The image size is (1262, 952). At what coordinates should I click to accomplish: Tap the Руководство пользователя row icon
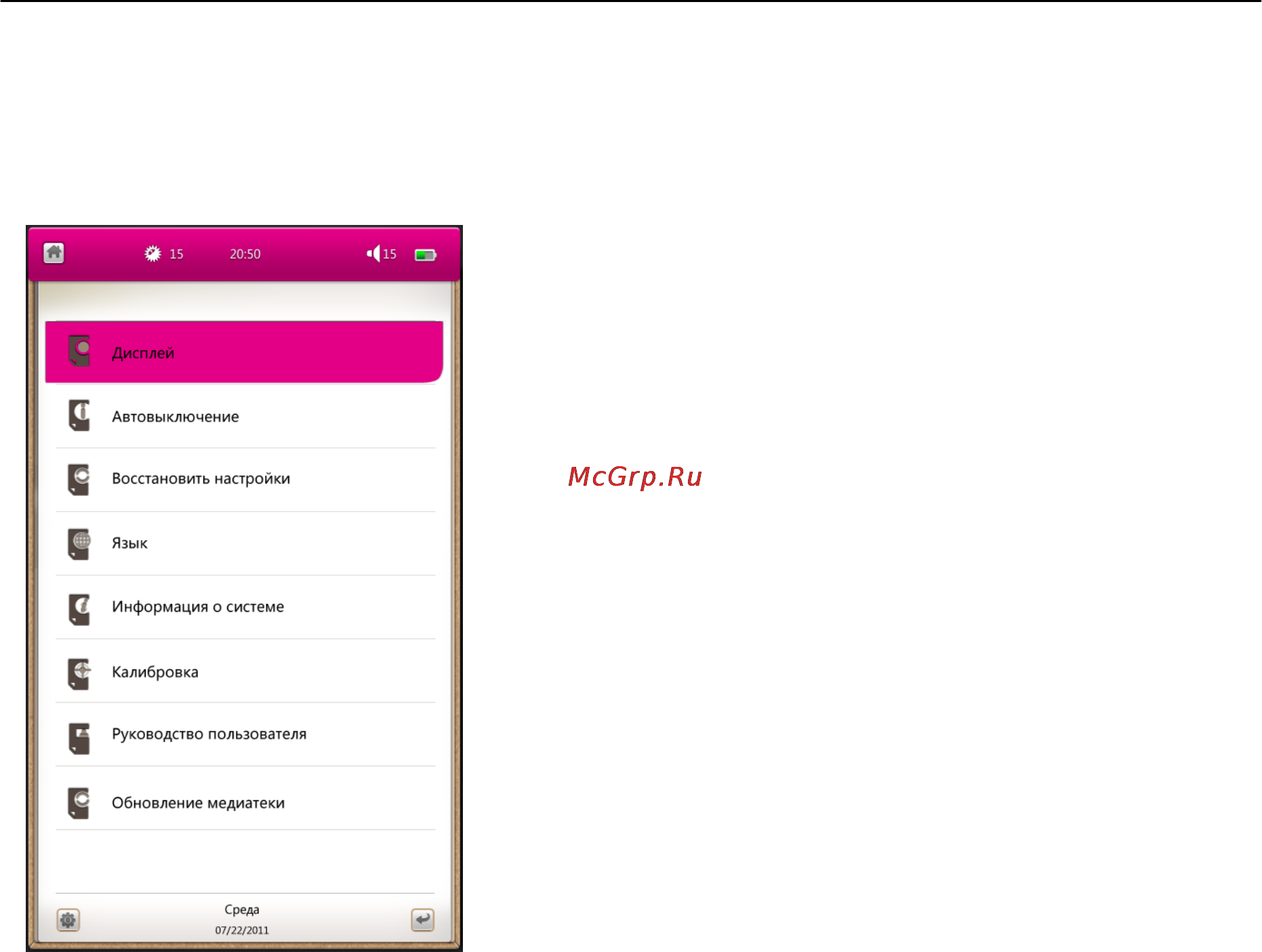pos(79,738)
